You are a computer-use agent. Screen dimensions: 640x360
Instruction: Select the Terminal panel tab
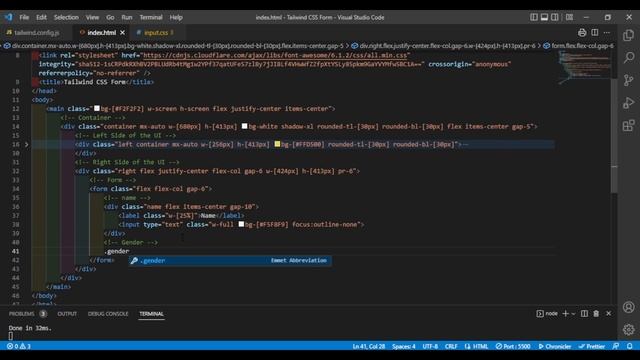151,314
